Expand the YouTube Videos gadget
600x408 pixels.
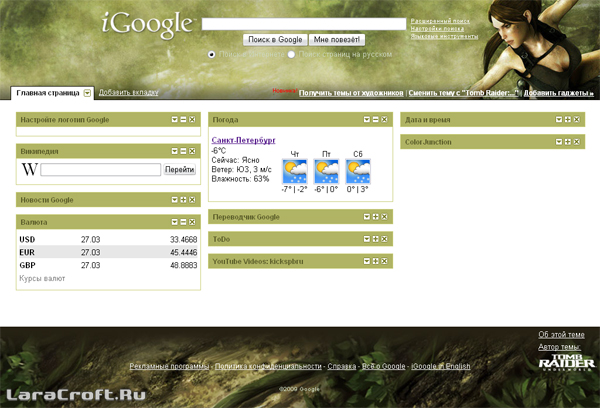(375, 261)
